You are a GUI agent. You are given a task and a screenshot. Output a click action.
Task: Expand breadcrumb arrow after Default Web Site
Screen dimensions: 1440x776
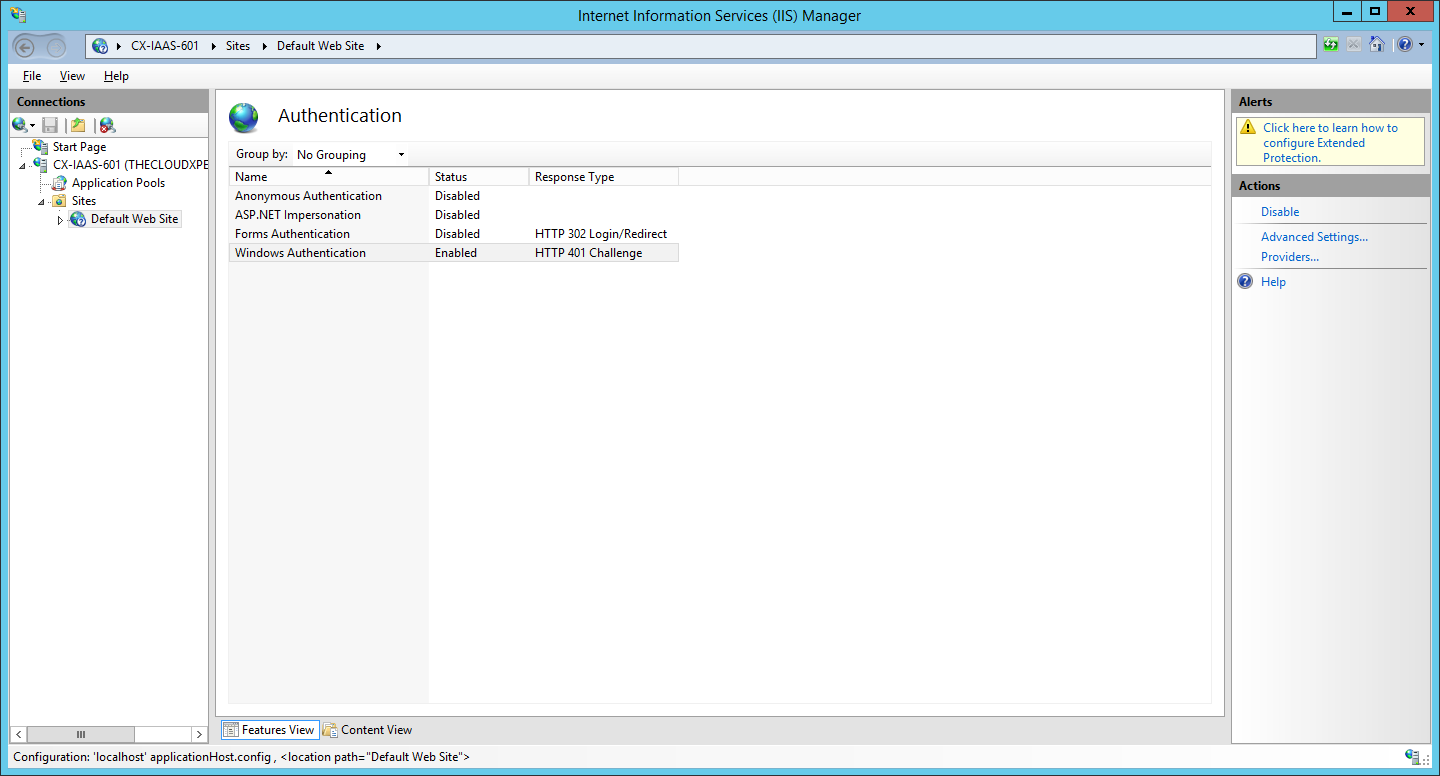[378, 46]
